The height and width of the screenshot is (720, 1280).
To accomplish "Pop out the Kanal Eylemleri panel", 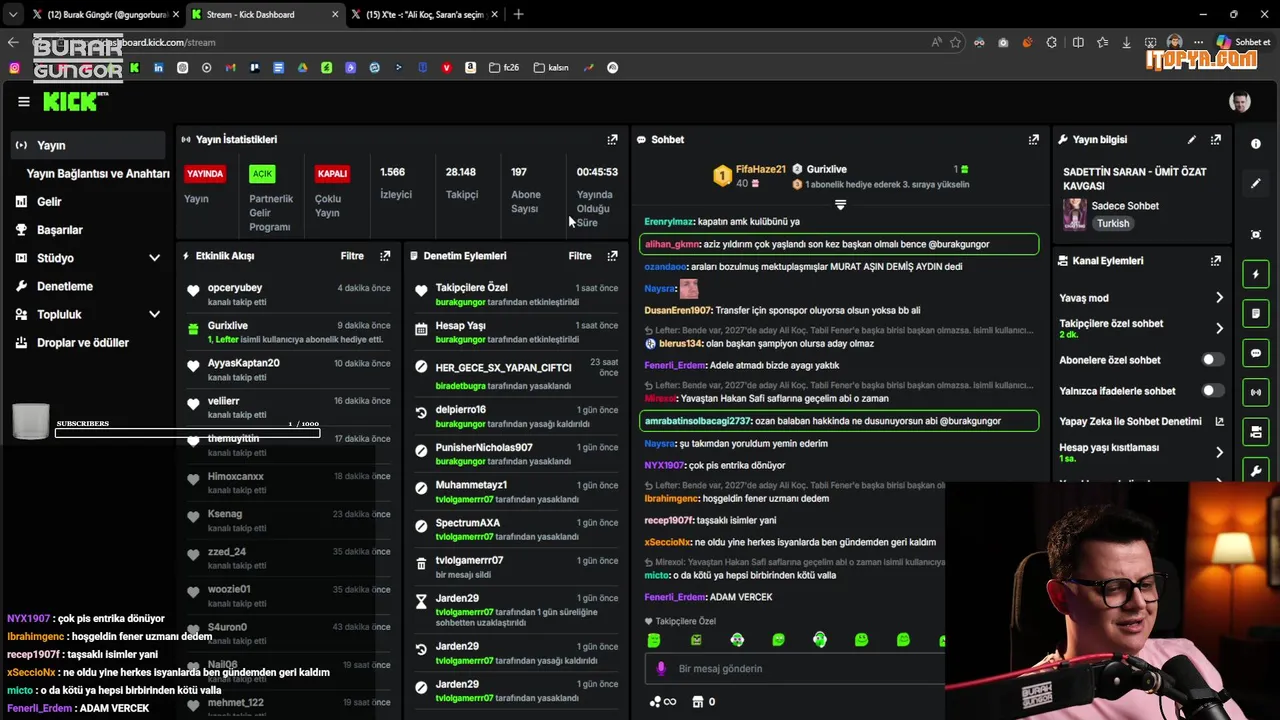I will [1215, 261].
